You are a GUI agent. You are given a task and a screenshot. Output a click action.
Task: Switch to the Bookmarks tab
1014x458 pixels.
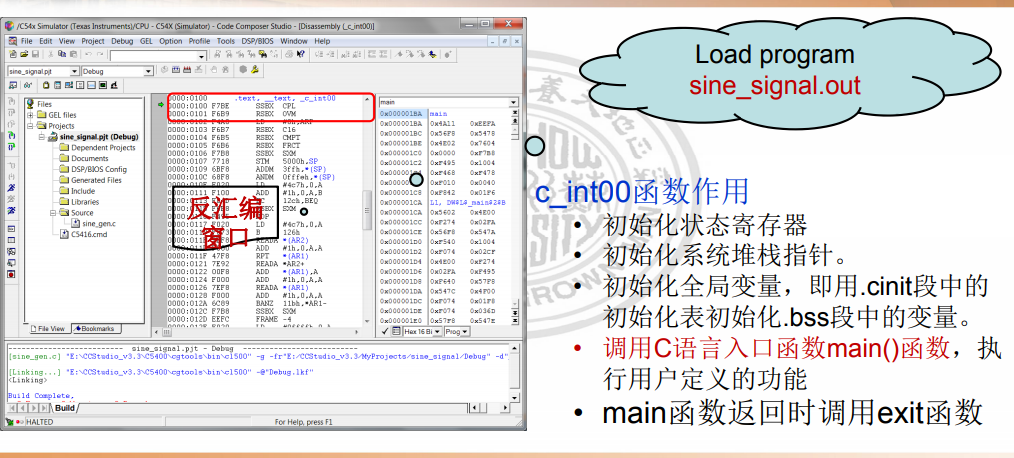click(94, 329)
